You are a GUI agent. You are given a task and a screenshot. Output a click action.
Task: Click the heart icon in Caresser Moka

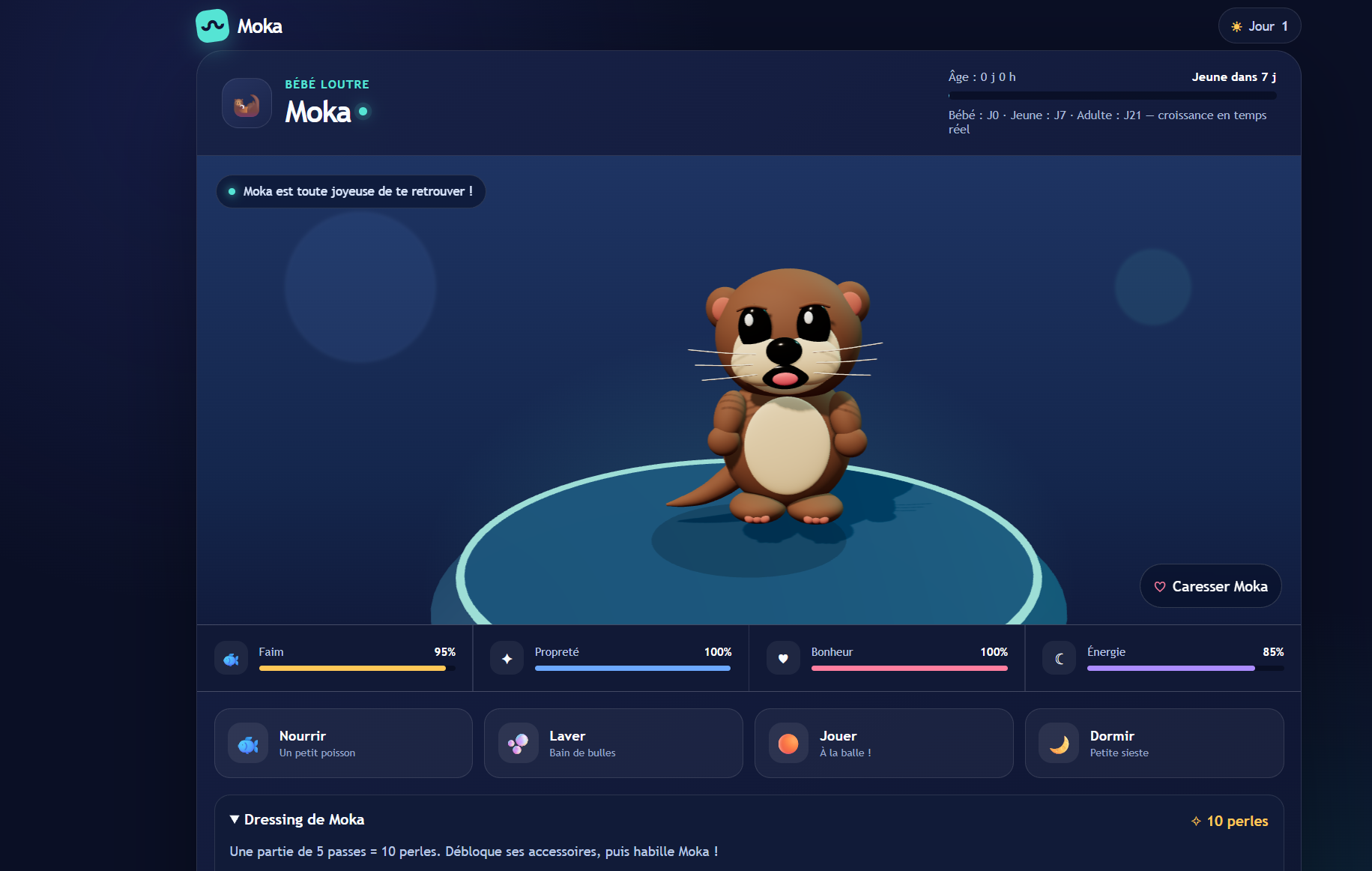click(1160, 587)
